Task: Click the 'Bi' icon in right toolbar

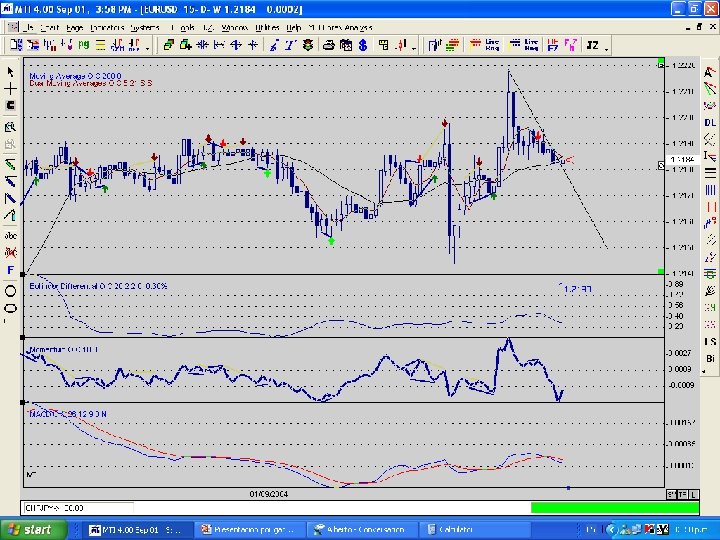Action: click(710, 358)
